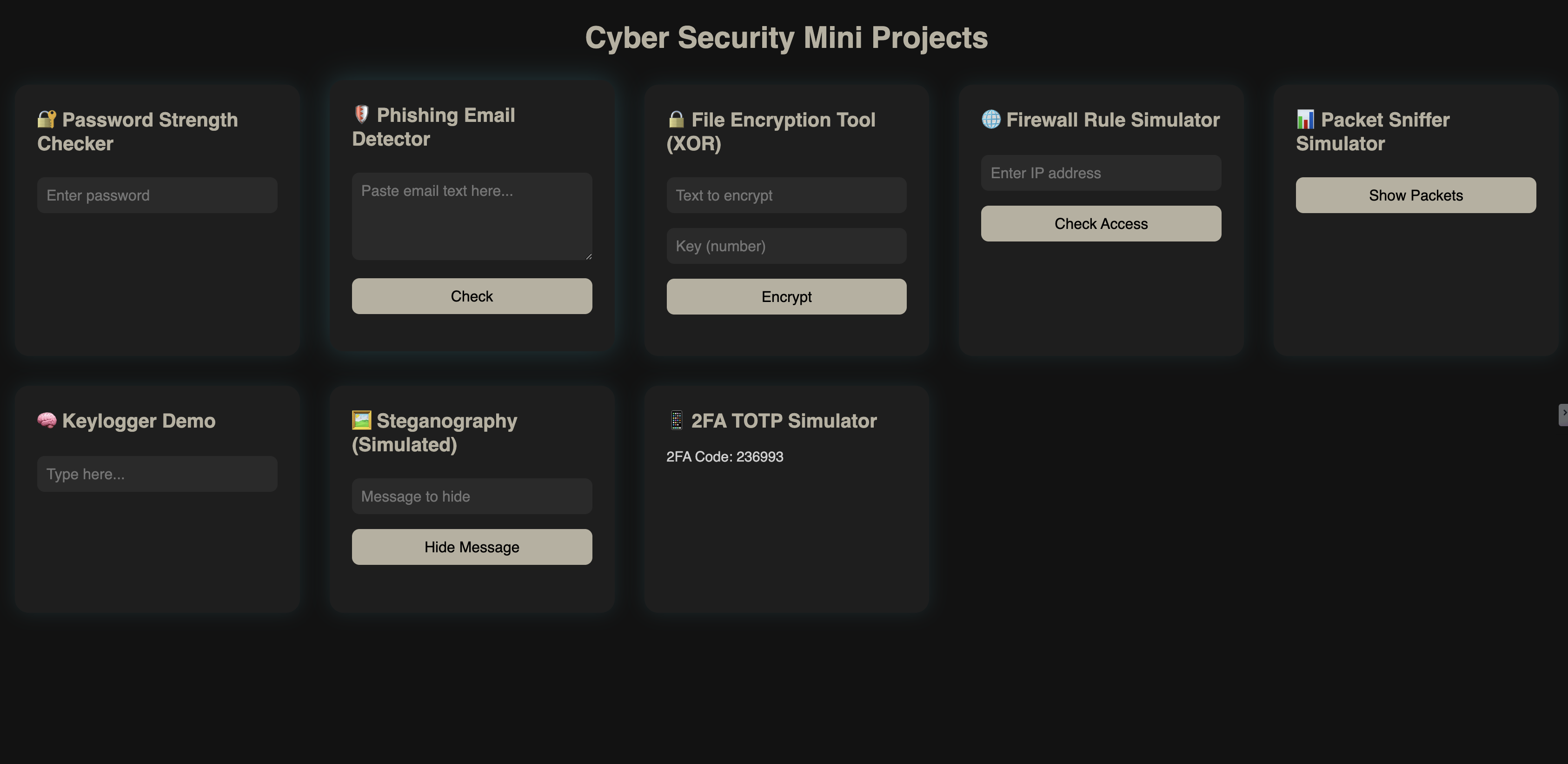1568x764 pixels.
Task: Focus the Enter password field
Action: tap(157, 195)
